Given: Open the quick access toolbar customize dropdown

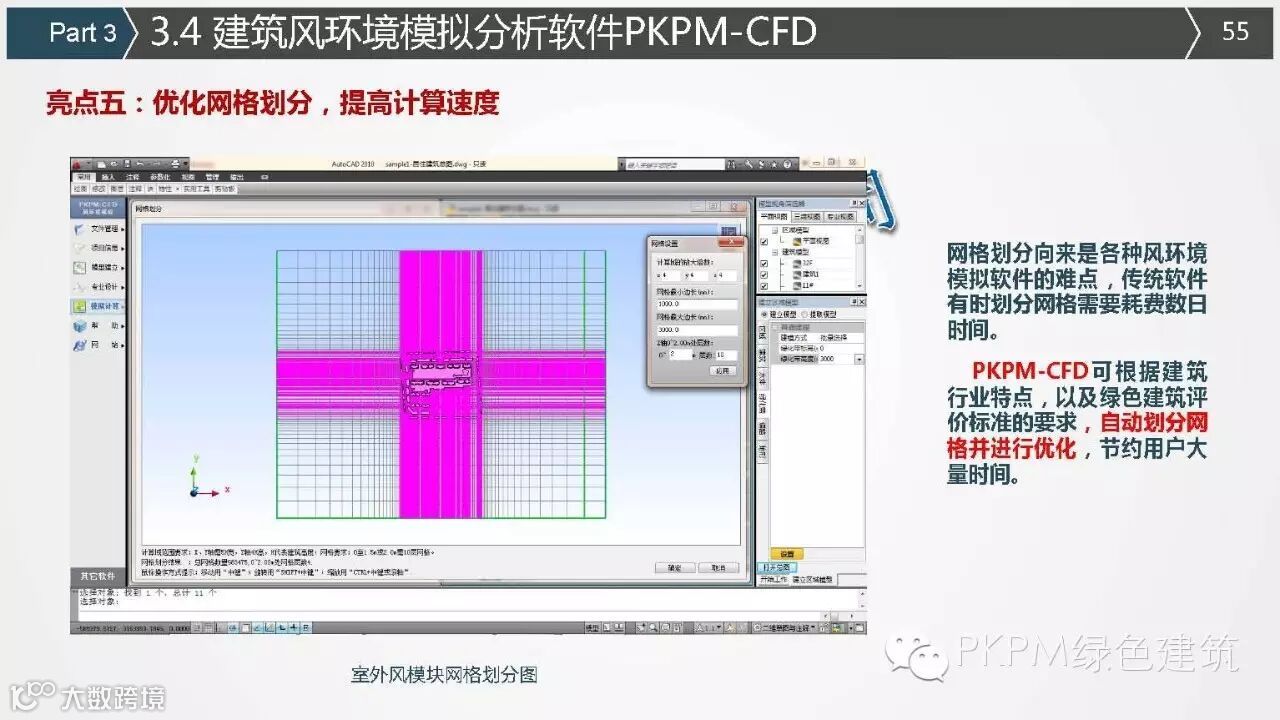Looking at the screenshot, I should point(186,163).
